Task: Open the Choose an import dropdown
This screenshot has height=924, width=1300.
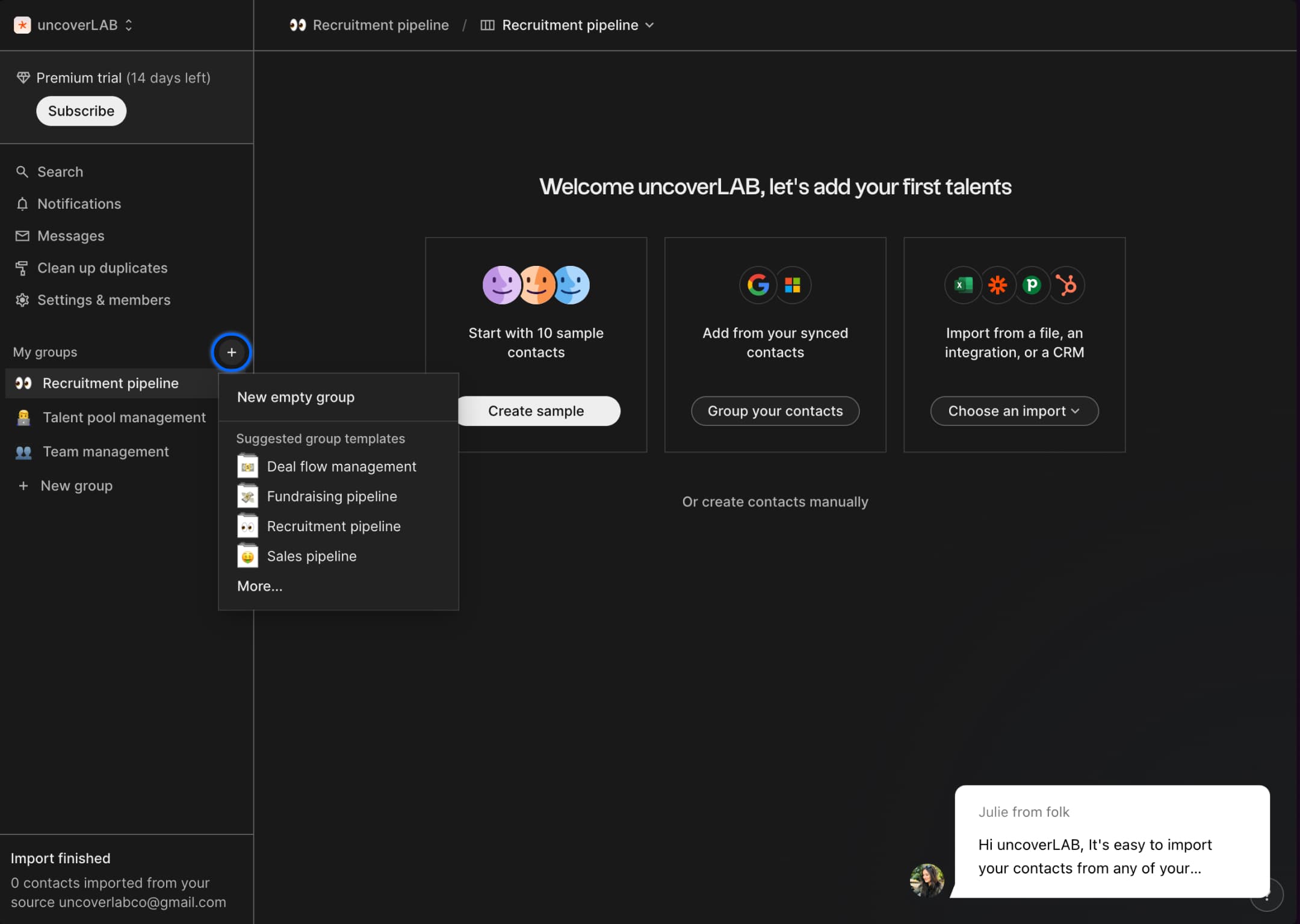Action: [1014, 410]
